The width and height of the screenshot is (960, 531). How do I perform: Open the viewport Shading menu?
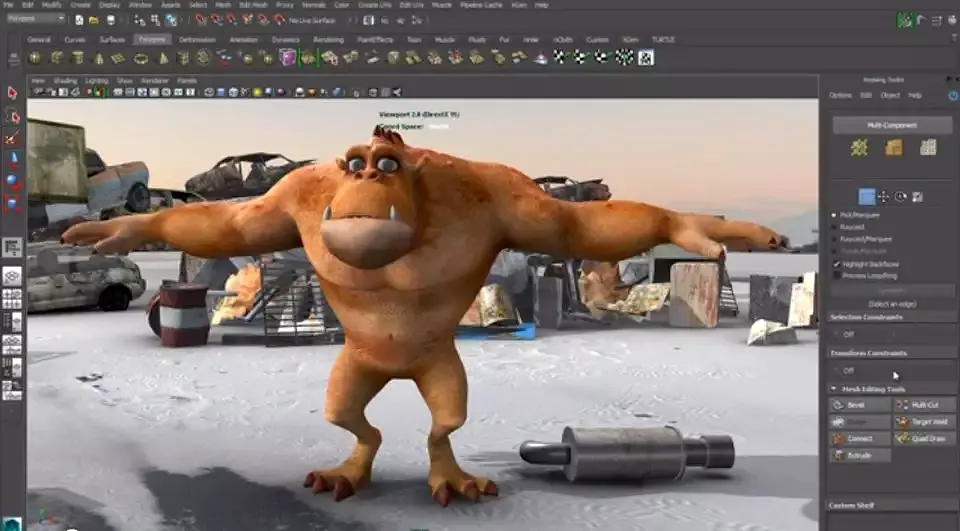(x=65, y=81)
